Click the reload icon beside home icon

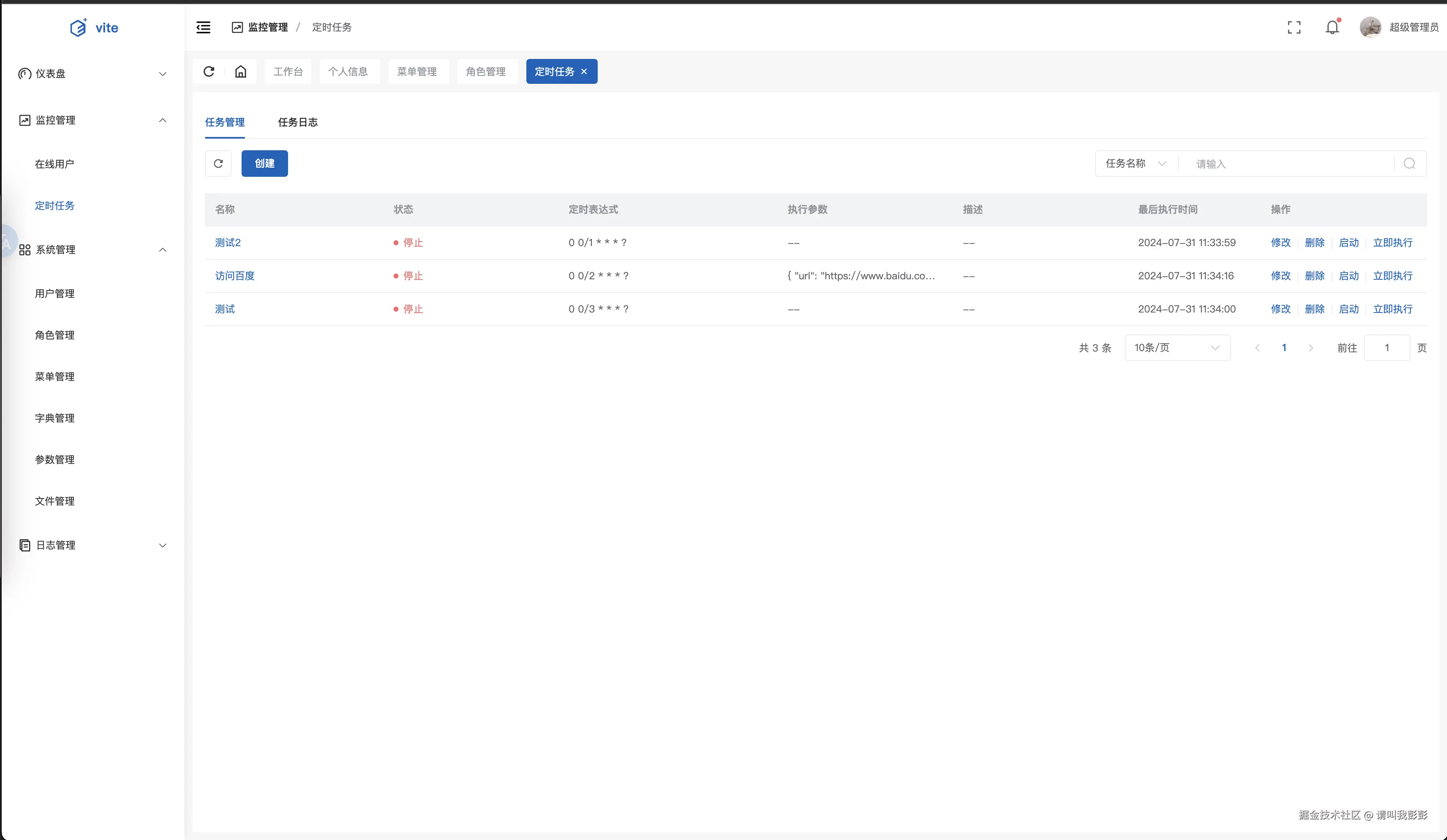click(x=209, y=71)
